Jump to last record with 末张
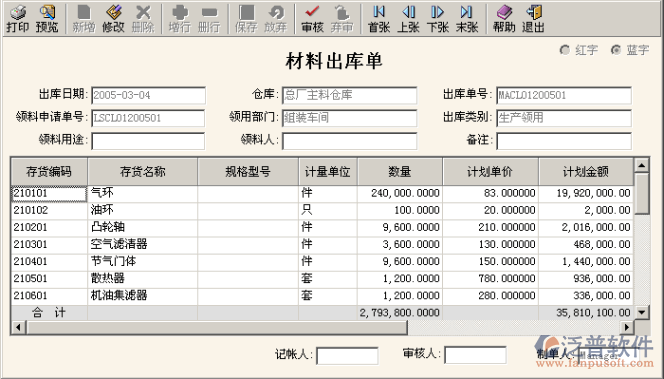 467,19
